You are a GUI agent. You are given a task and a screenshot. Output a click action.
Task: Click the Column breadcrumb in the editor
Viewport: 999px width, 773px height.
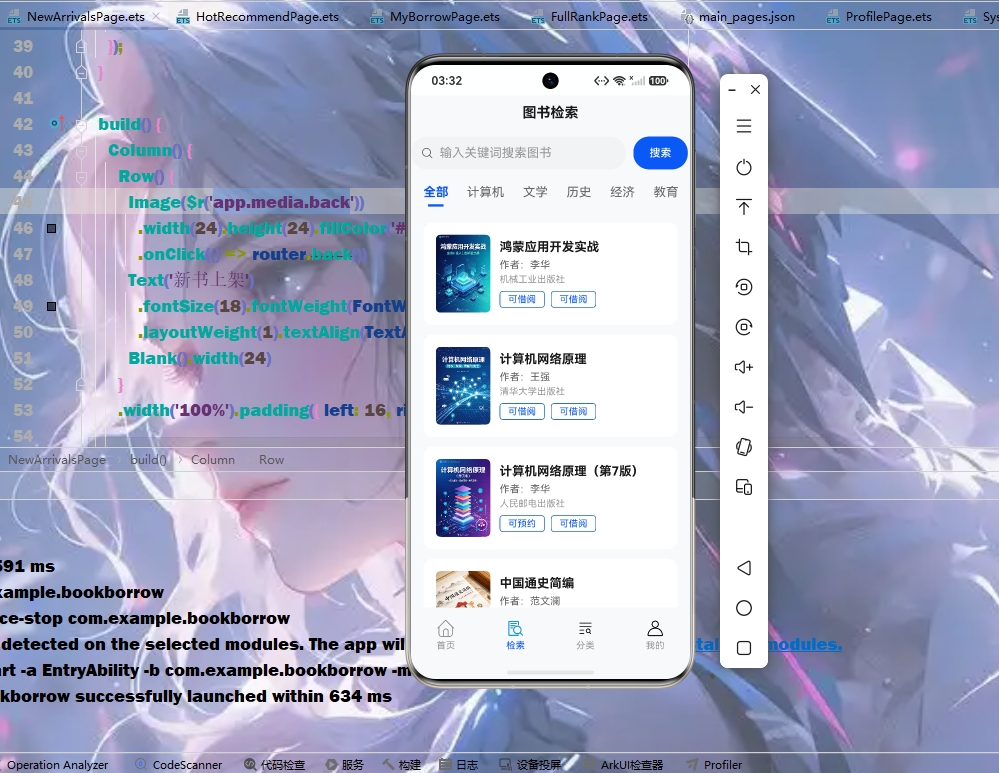point(213,459)
